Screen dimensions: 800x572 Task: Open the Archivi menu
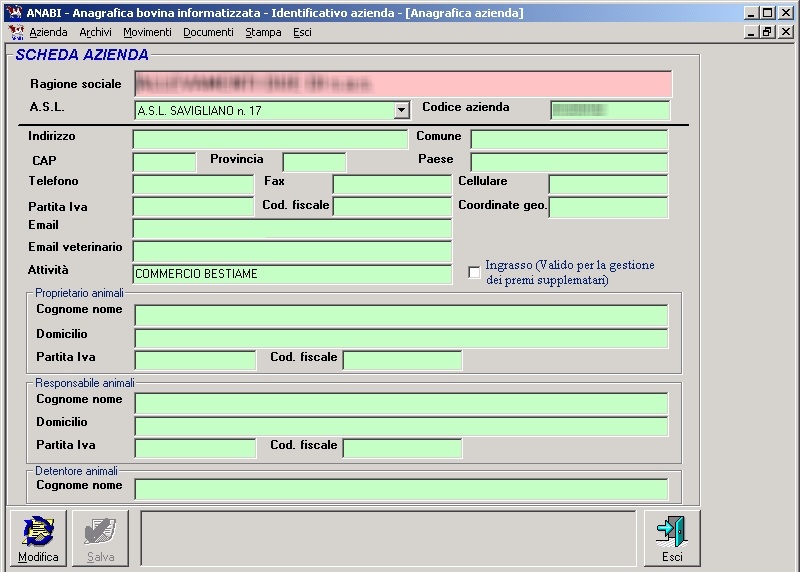(96, 32)
